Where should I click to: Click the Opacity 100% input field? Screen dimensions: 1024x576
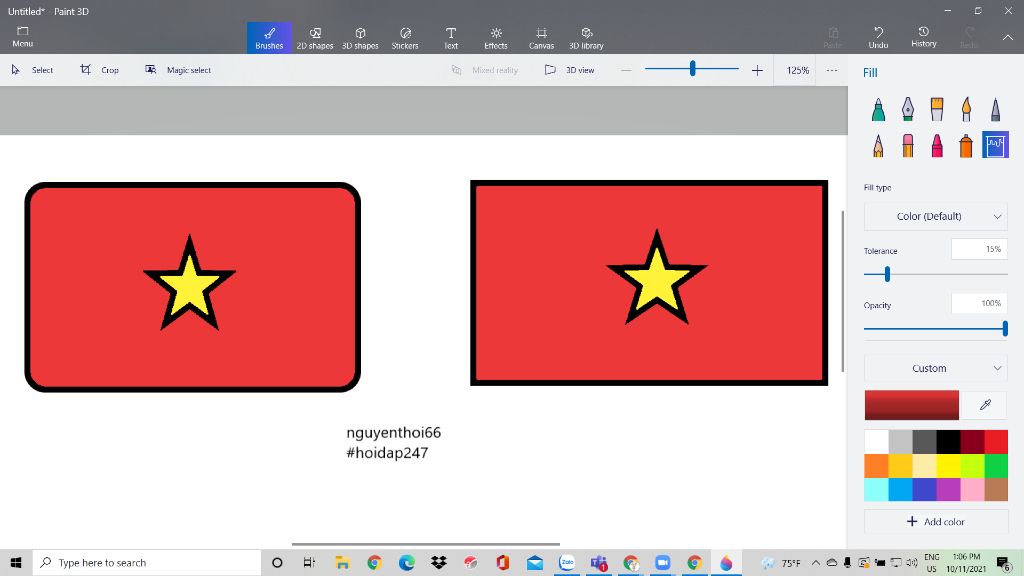(979, 303)
